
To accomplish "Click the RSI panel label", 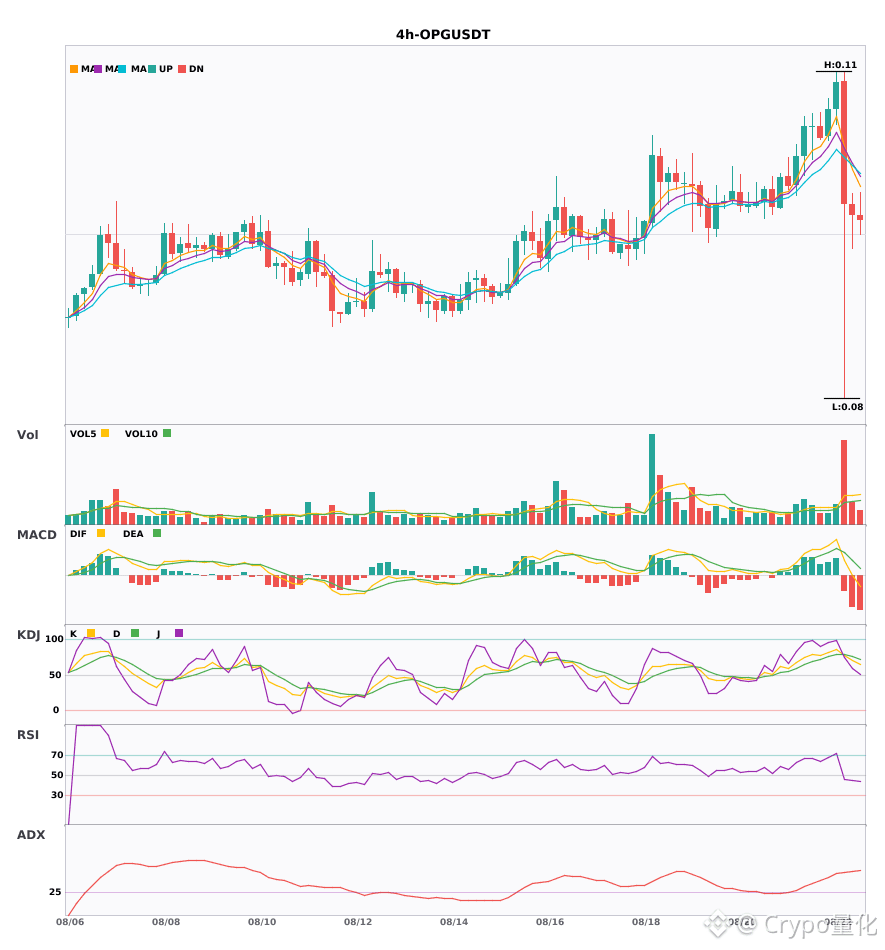I will point(28,735).
